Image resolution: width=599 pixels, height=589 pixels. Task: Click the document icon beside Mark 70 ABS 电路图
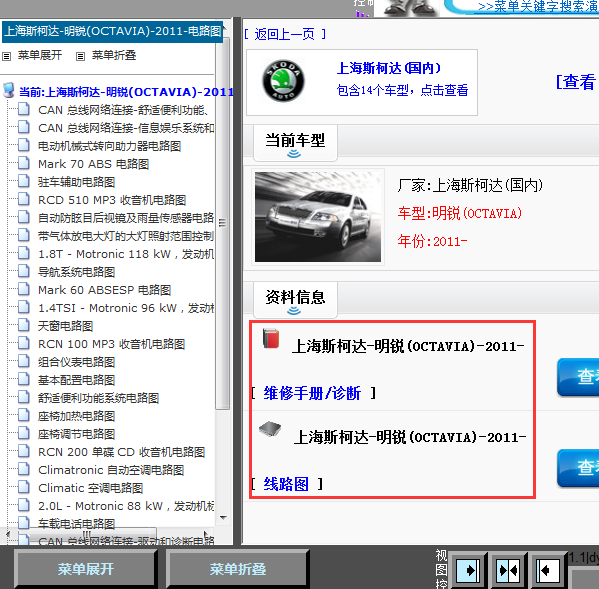click(x=24, y=163)
